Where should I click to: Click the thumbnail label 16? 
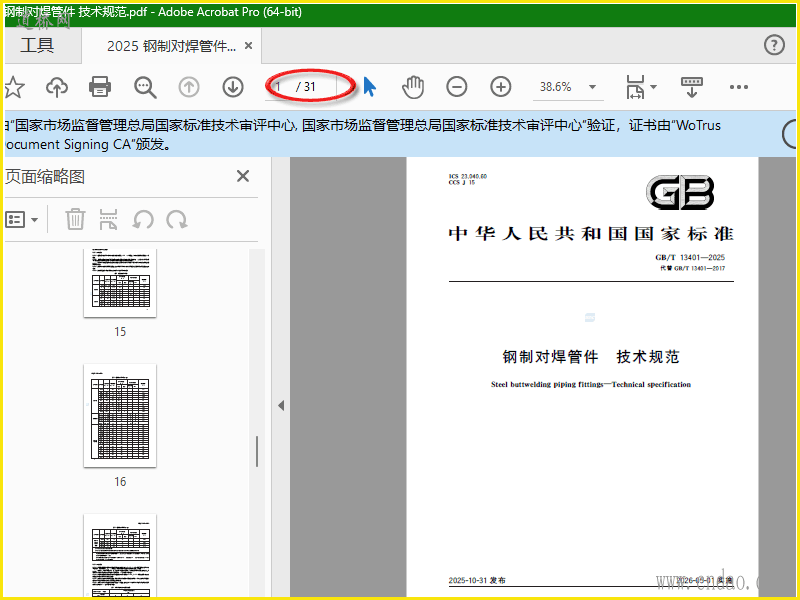pyautogui.click(x=120, y=482)
